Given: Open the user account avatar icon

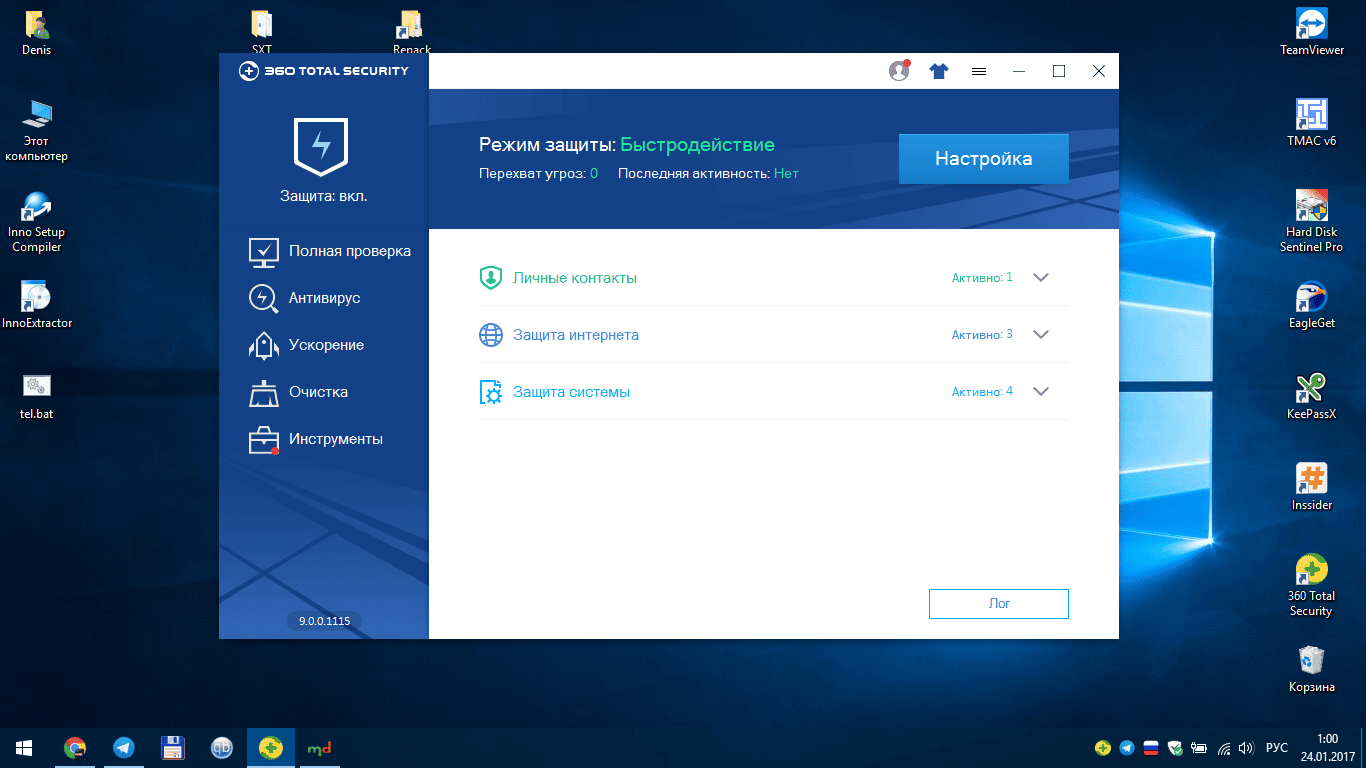Looking at the screenshot, I should (x=899, y=71).
